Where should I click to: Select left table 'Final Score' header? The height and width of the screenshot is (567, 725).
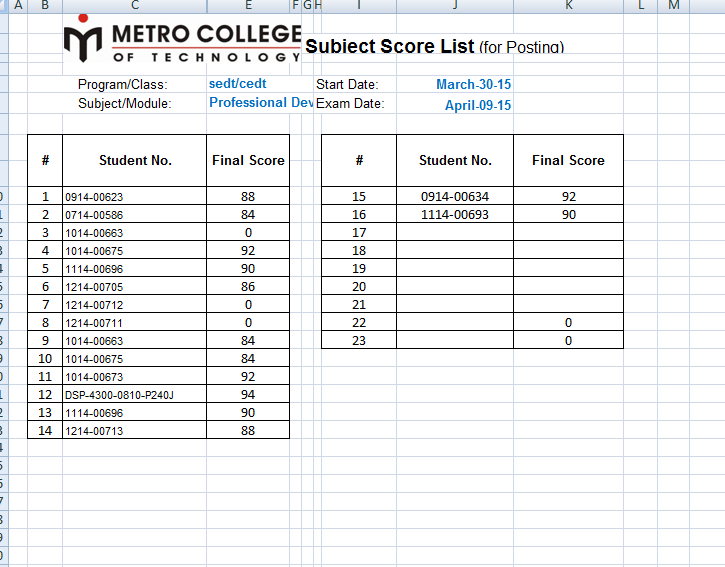(x=248, y=160)
